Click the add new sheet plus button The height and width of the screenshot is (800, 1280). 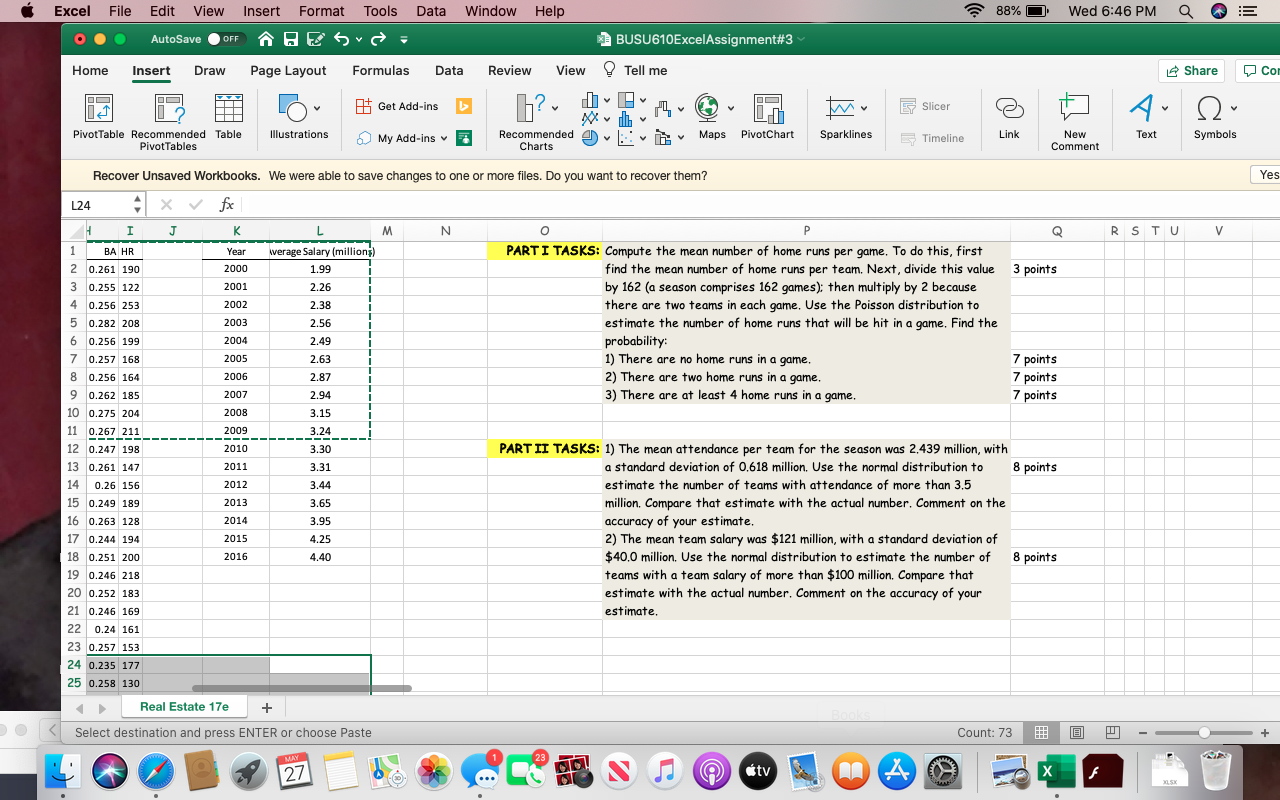pos(266,707)
